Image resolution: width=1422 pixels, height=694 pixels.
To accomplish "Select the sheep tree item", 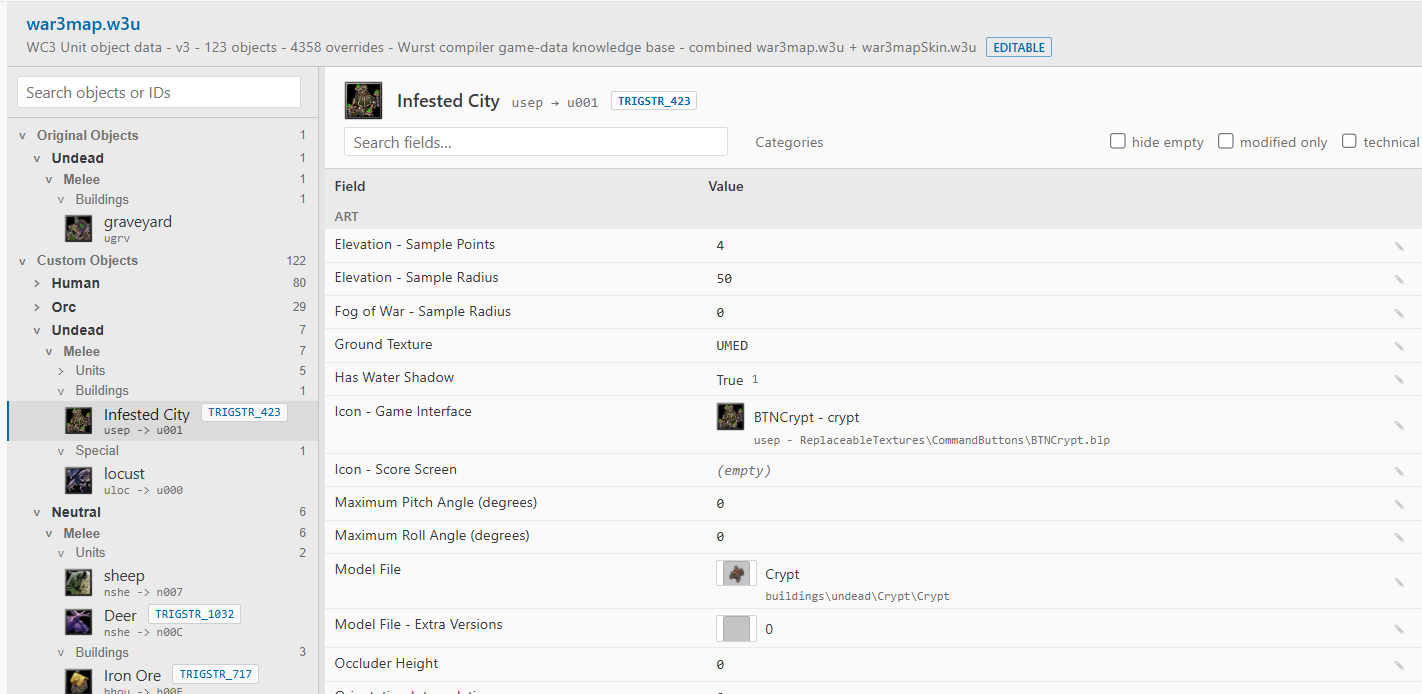I will 163,582.
